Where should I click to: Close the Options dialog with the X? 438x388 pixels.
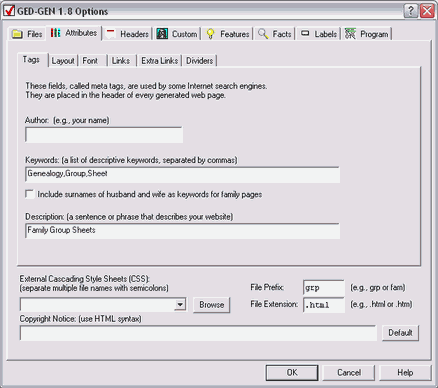click(427, 11)
